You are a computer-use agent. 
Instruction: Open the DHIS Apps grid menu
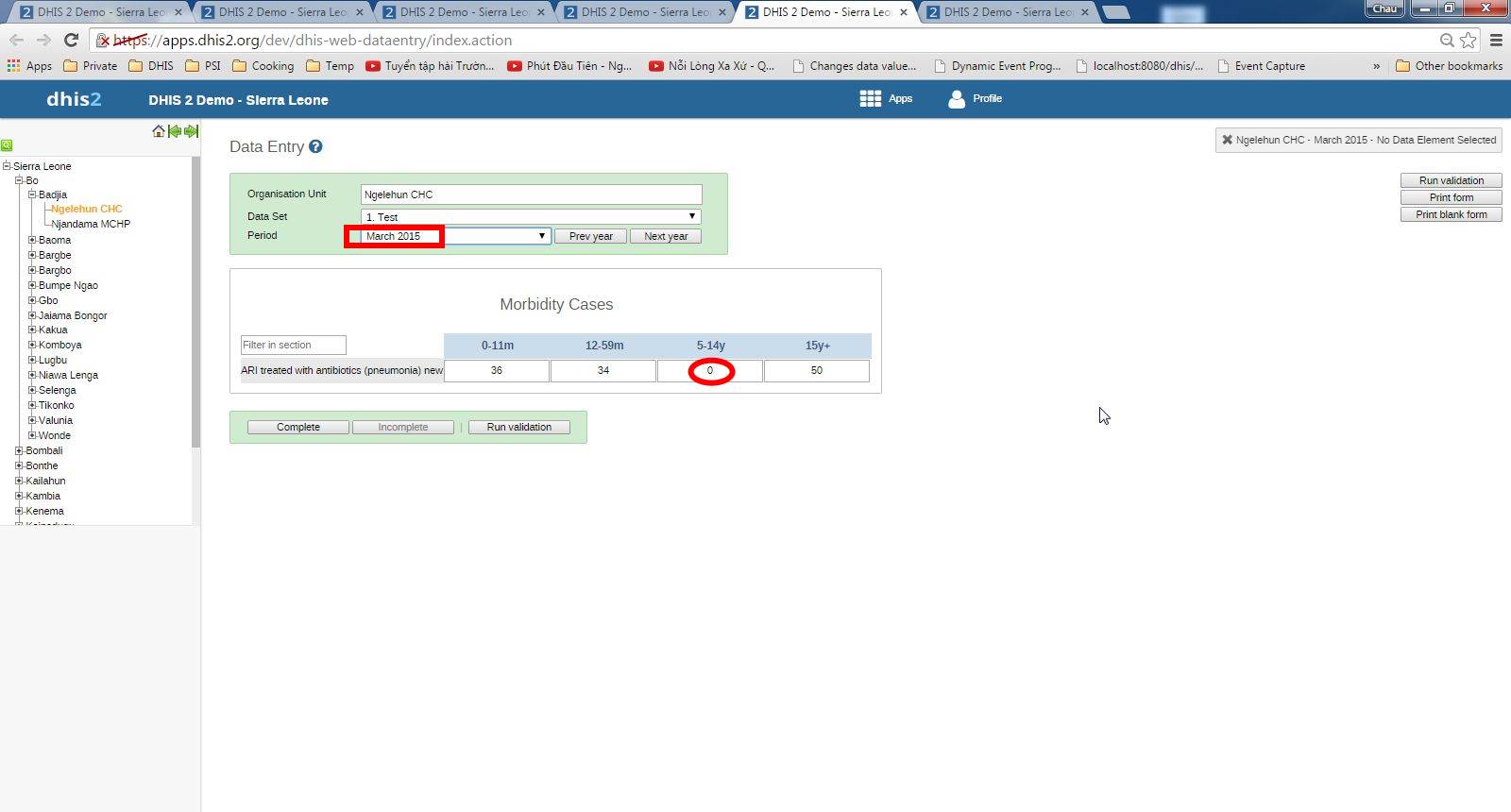click(x=886, y=99)
